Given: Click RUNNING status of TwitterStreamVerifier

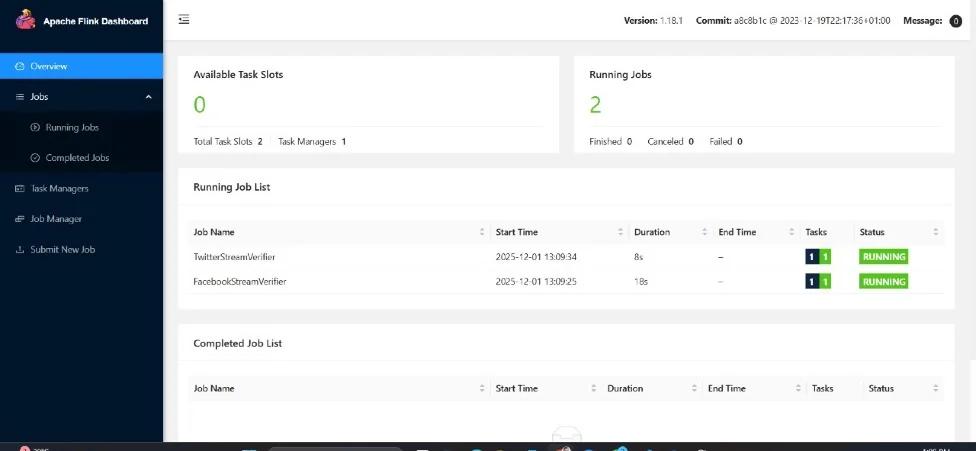Looking at the screenshot, I should (x=883, y=256).
